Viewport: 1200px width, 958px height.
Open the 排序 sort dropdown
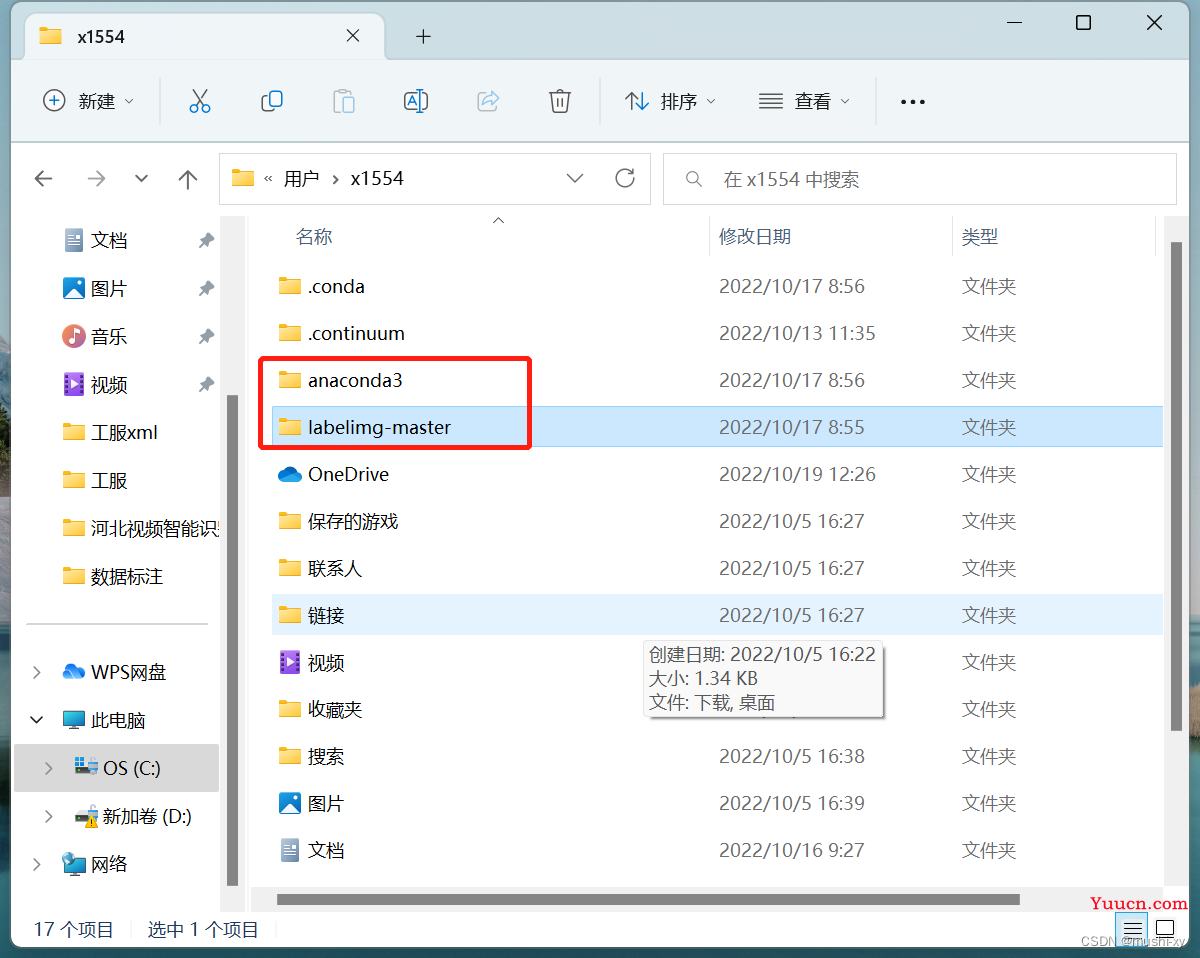pos(670,101)
